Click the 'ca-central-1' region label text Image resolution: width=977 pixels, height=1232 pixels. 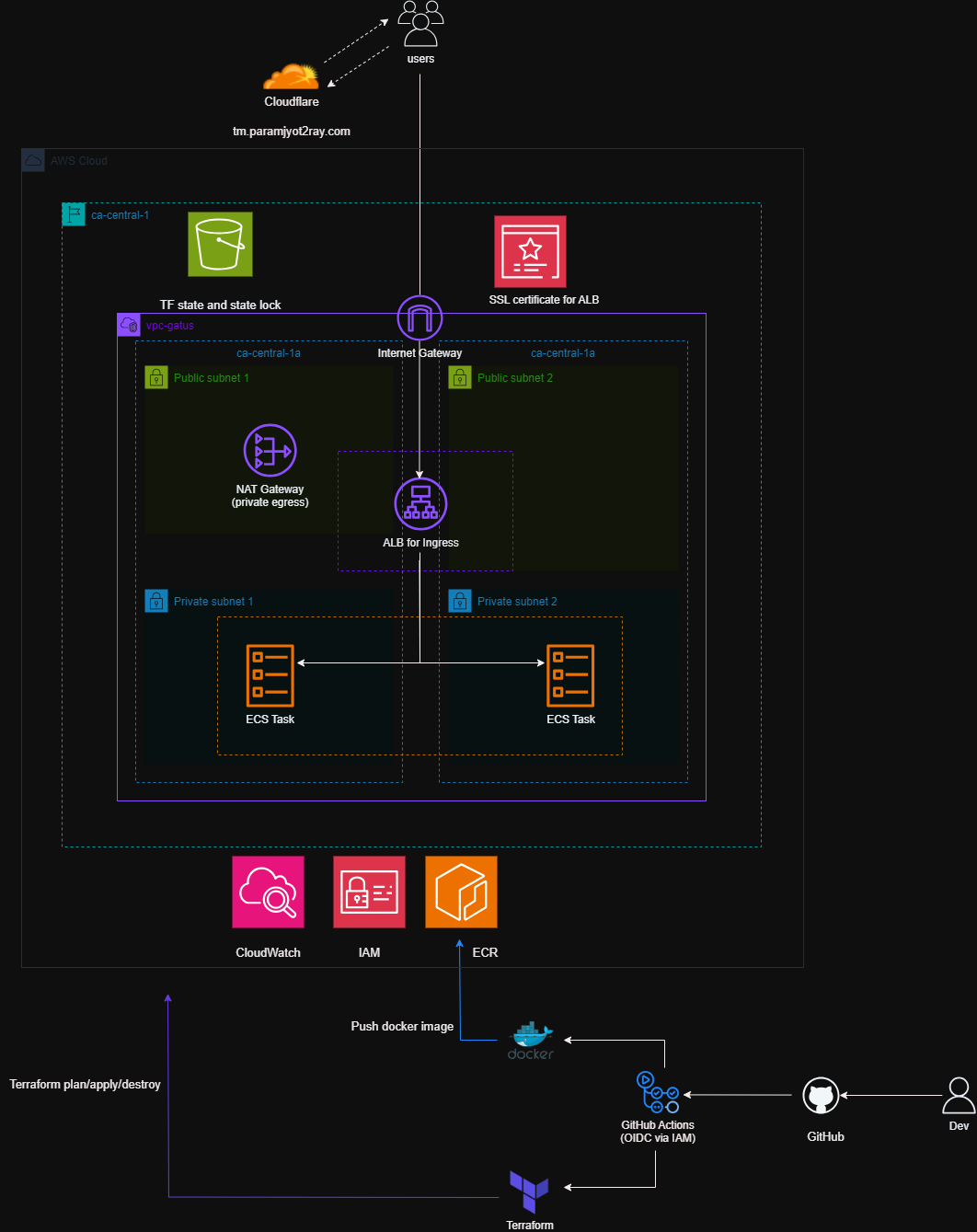(120, 215)
